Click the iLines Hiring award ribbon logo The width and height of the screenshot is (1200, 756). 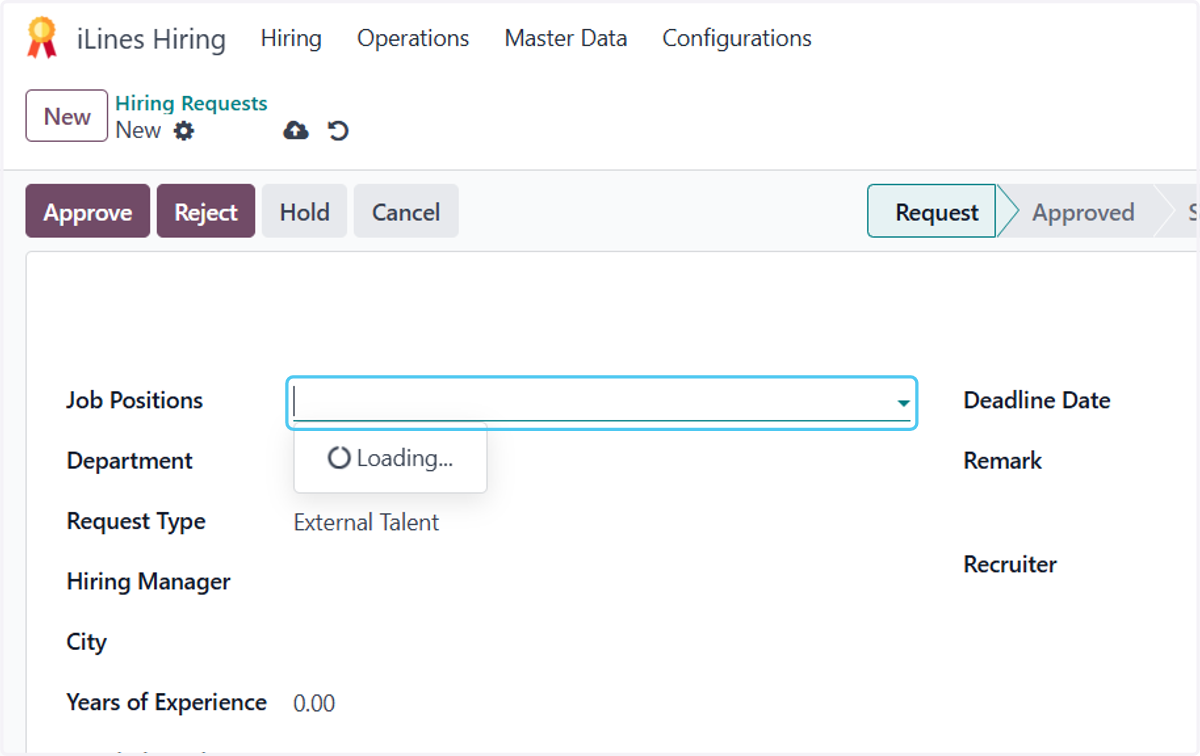click(x=42, y=39)
